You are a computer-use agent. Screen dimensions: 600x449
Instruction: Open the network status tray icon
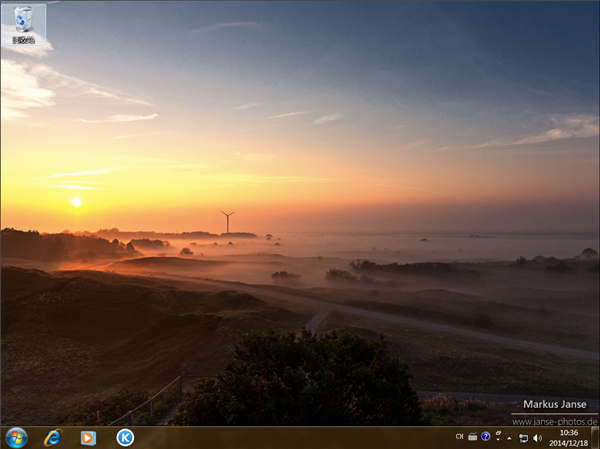[523, 438]
